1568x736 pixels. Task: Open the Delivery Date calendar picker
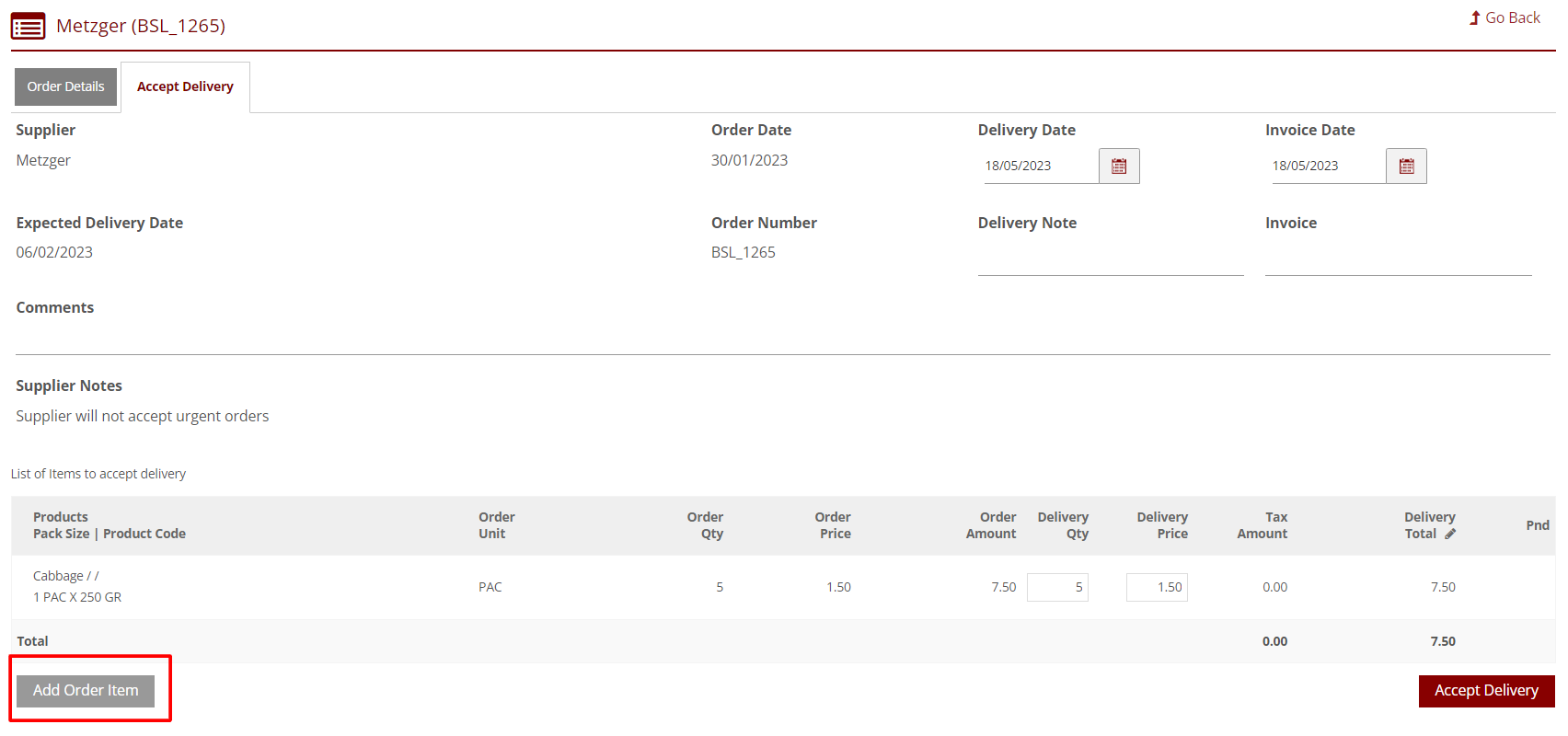click(x=1118, y=167)
